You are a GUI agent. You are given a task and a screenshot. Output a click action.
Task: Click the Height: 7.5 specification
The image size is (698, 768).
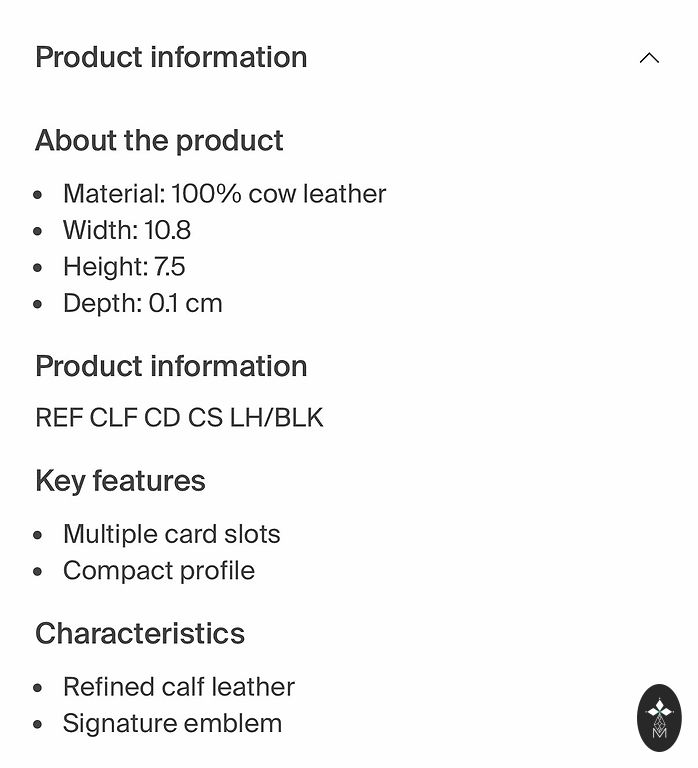(x=124, y=267)
